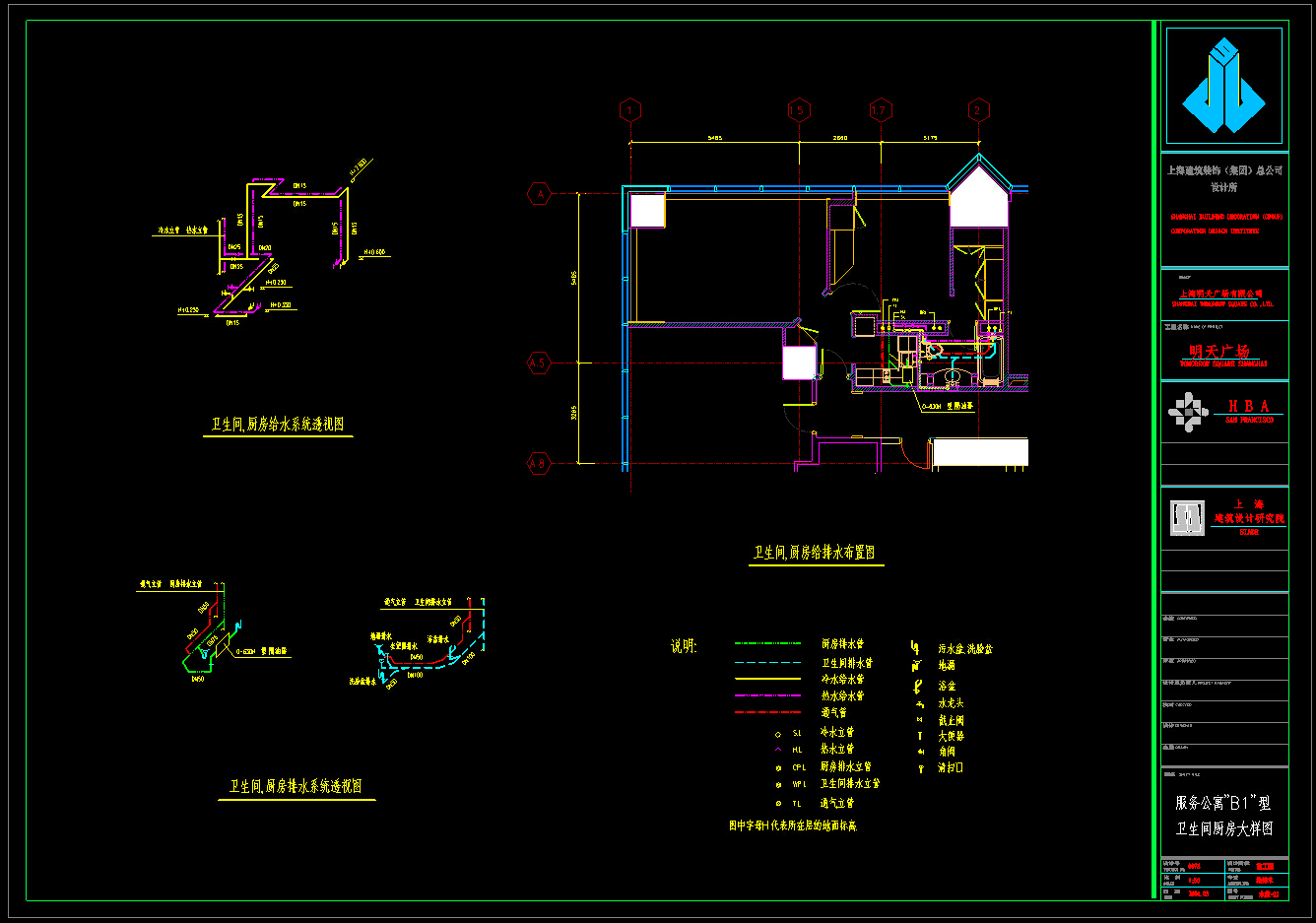Click the blue building logo in the title block

click(x=1224, y=86)
